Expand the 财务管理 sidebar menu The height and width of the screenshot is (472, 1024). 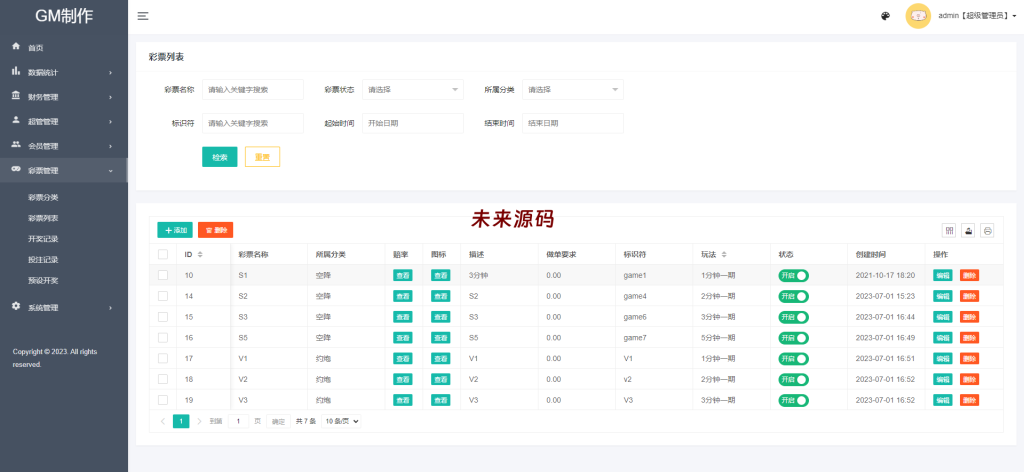(63, 97)
